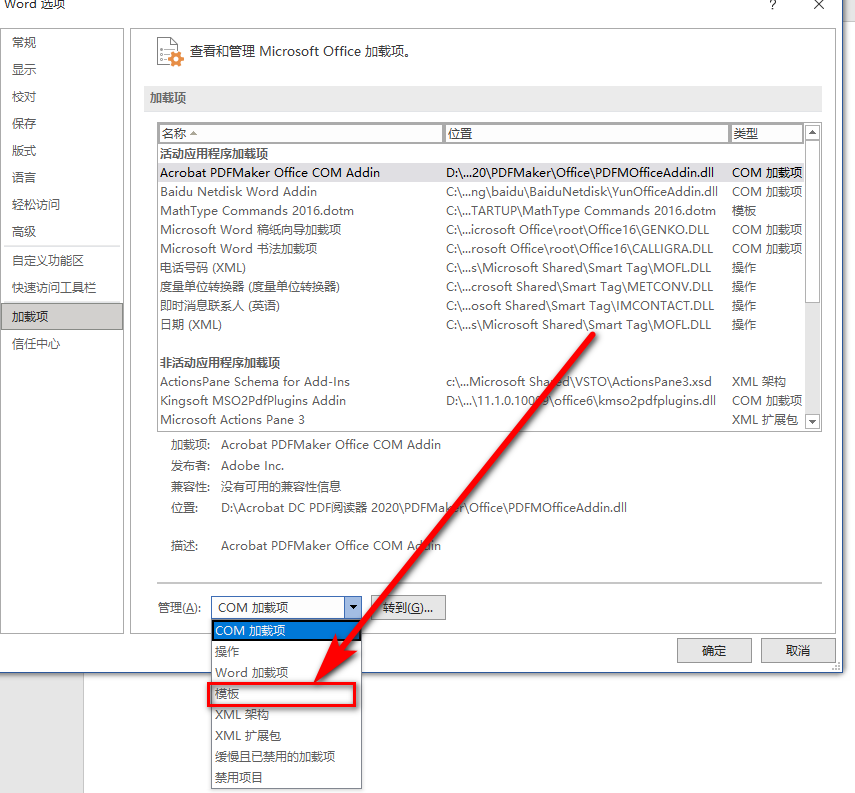Click the IMCONTACT.DLL location cell
Viewport: 855px width, 793px height.
pyautogui.click(x=580, y=305)
